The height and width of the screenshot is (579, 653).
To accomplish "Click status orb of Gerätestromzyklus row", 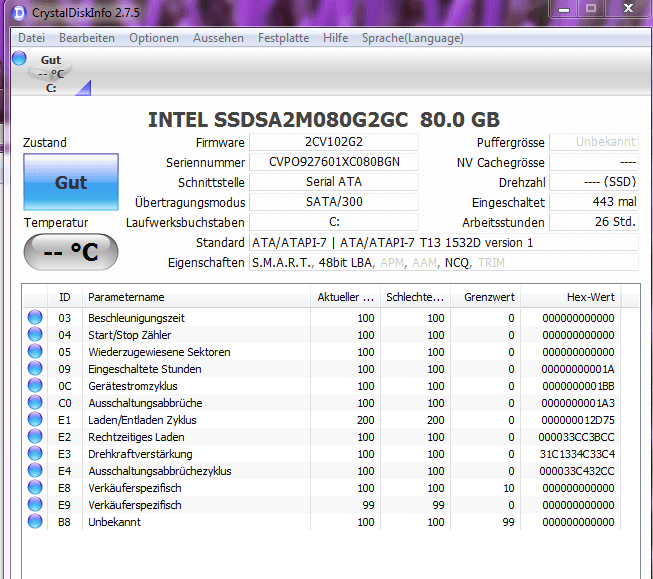I will pyautogui.click(x=35, y=385).
